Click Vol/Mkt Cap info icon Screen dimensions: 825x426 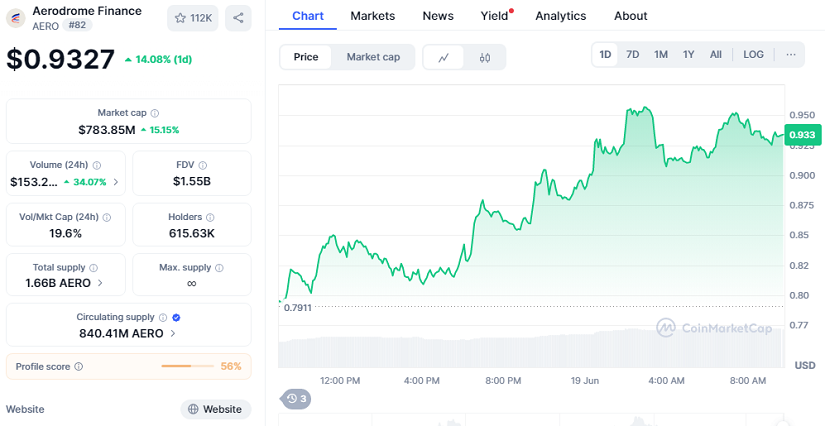[x=107, y=217]
